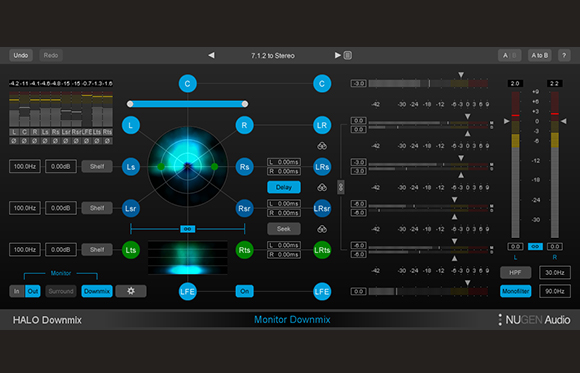Click the Rs surround channel node
Image resolution: width=580 pixels, height=373 pixels.
click(x=244, y=167)
